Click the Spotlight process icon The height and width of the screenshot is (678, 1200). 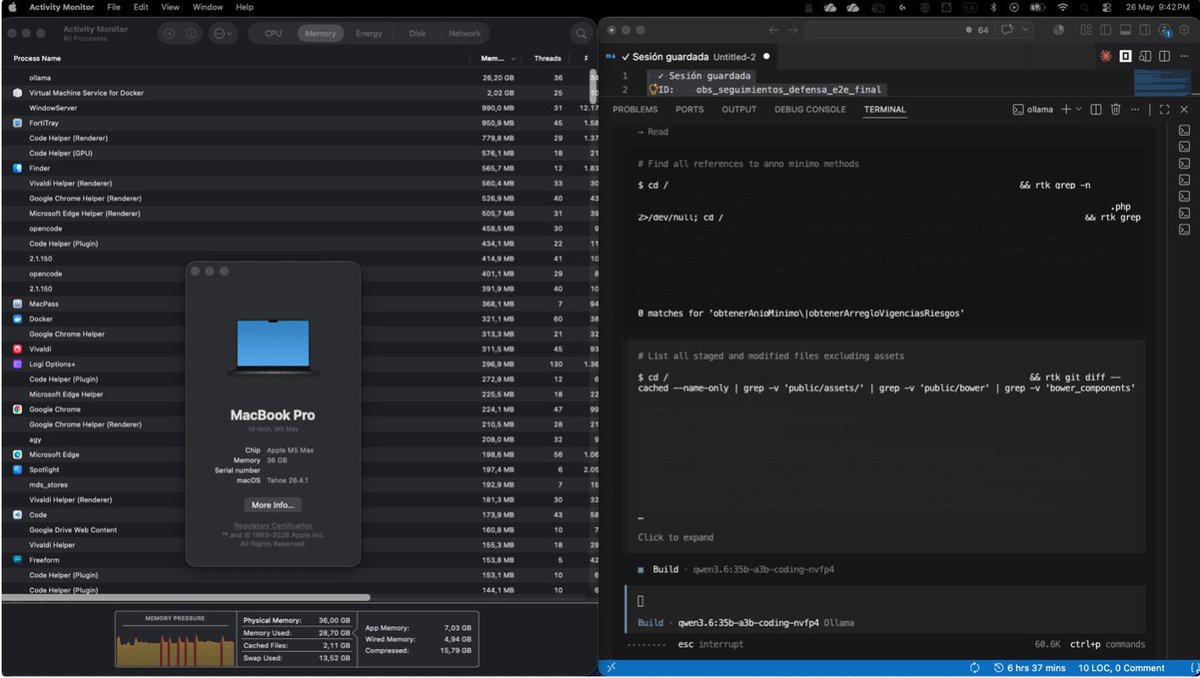17,469
